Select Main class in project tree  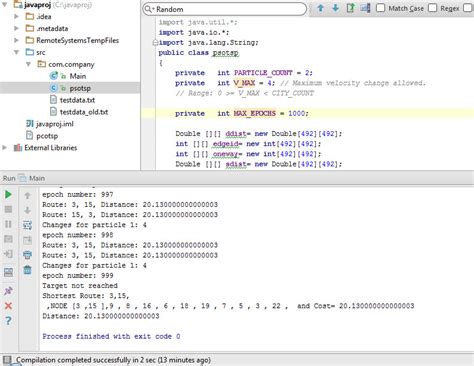click(x=78, y=76)
